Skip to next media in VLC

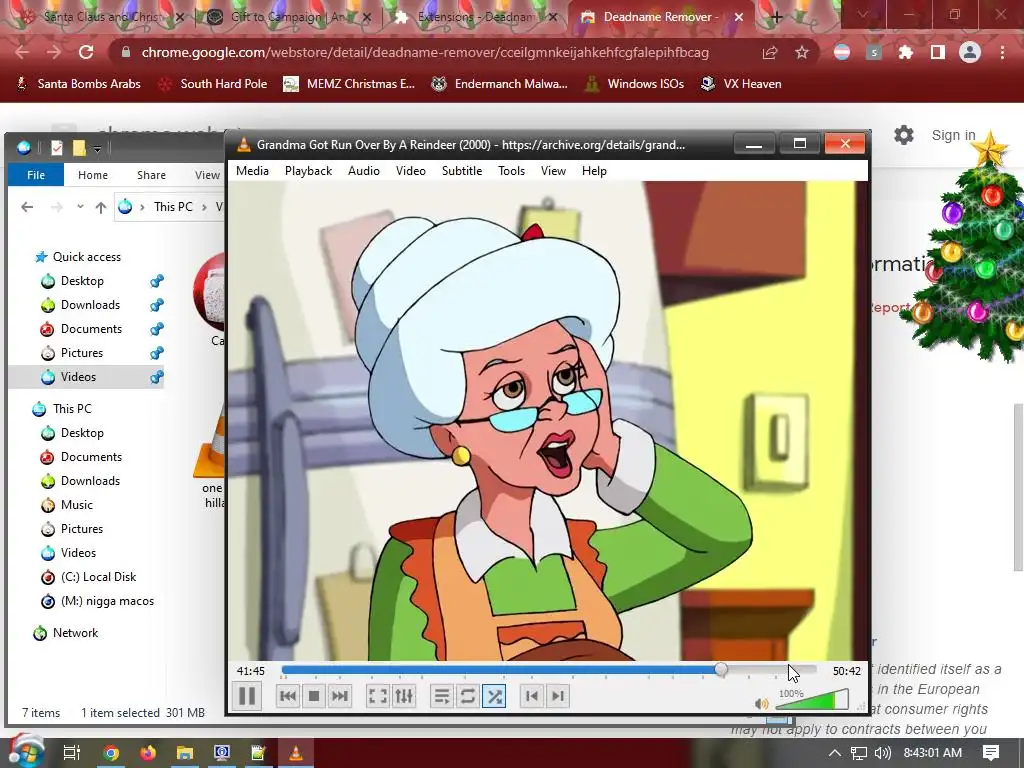pyautogui.click(x=340, y=696)
